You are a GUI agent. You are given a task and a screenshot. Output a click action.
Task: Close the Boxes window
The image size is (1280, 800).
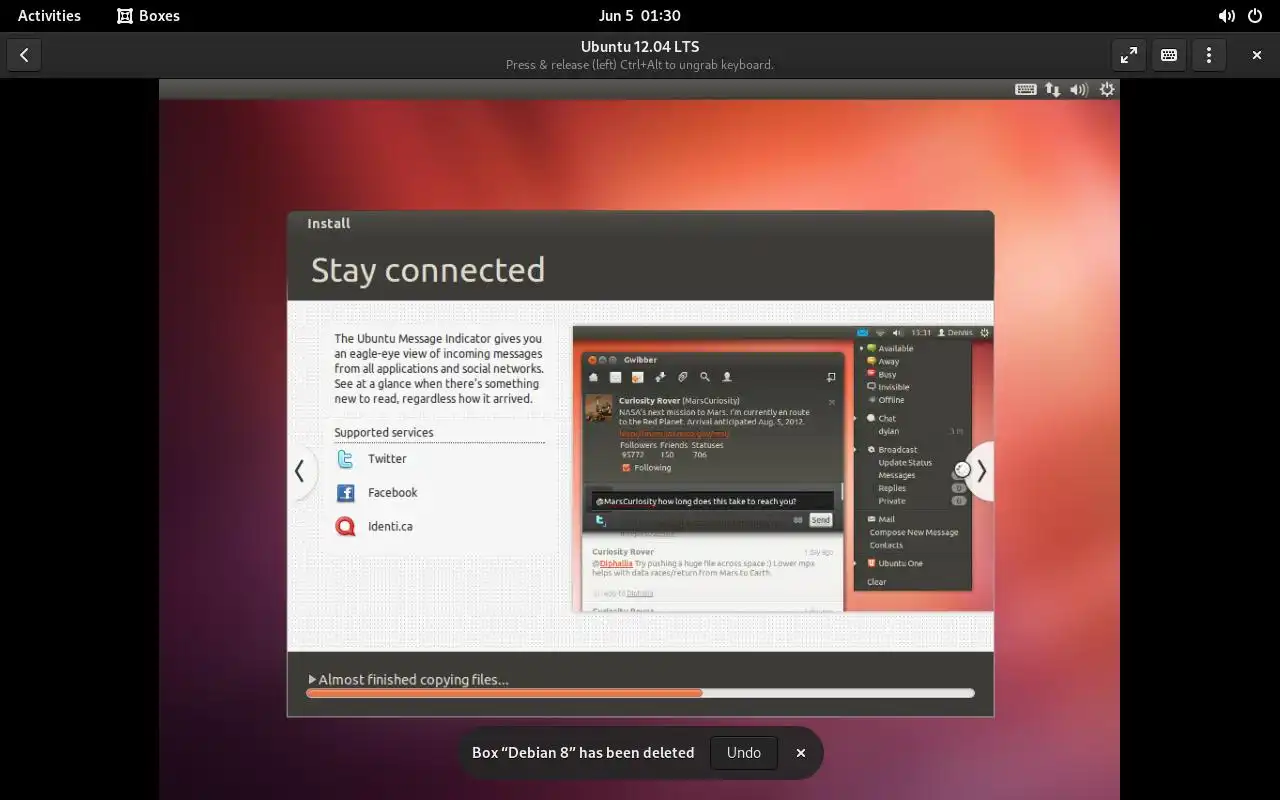click(x=1257, y=55)
